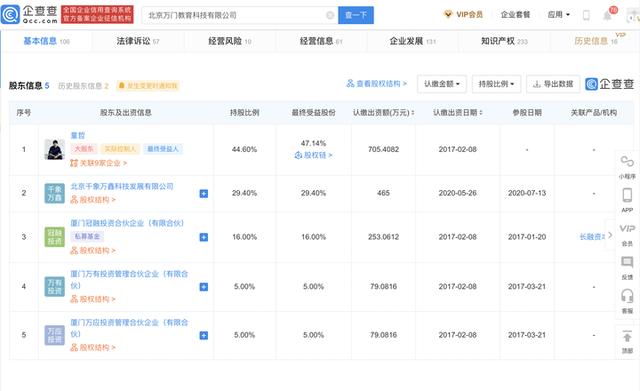
Task: Click 最终受益人 tag in row 1
Action: tap(162, 149)
